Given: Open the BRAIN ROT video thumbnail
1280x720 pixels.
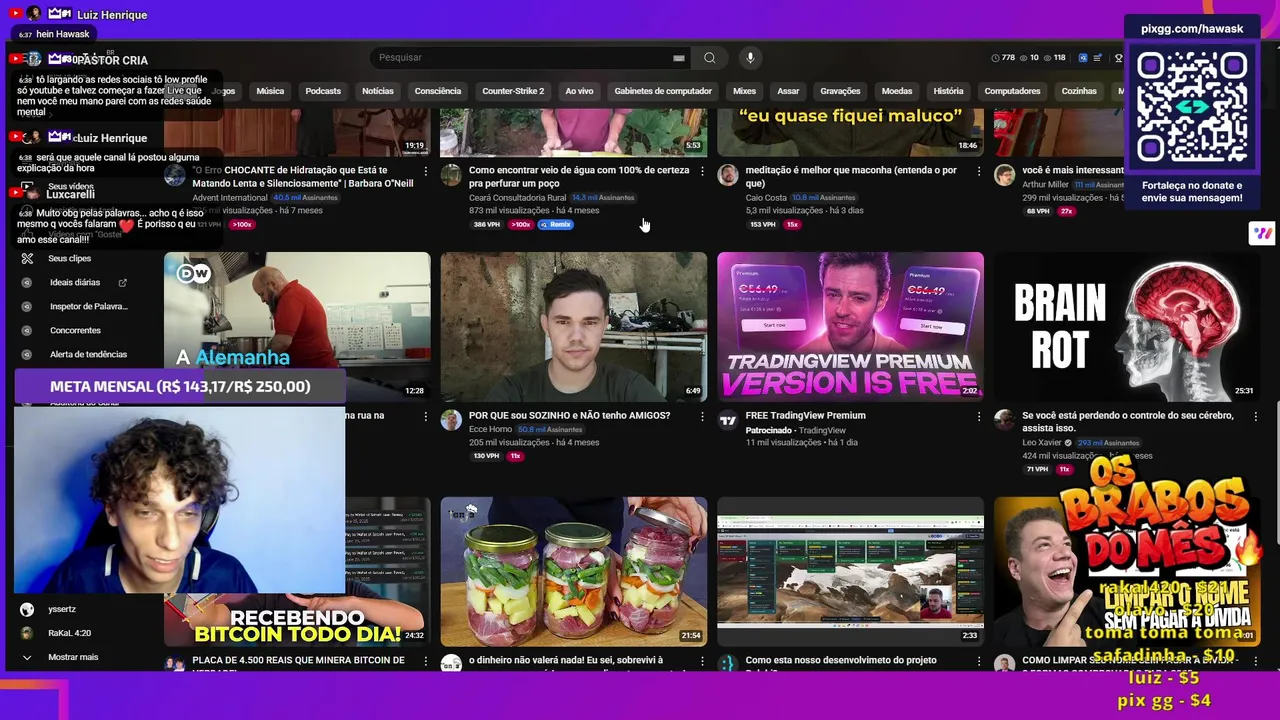Looking at the screenshot, I should coord(1127,326).
